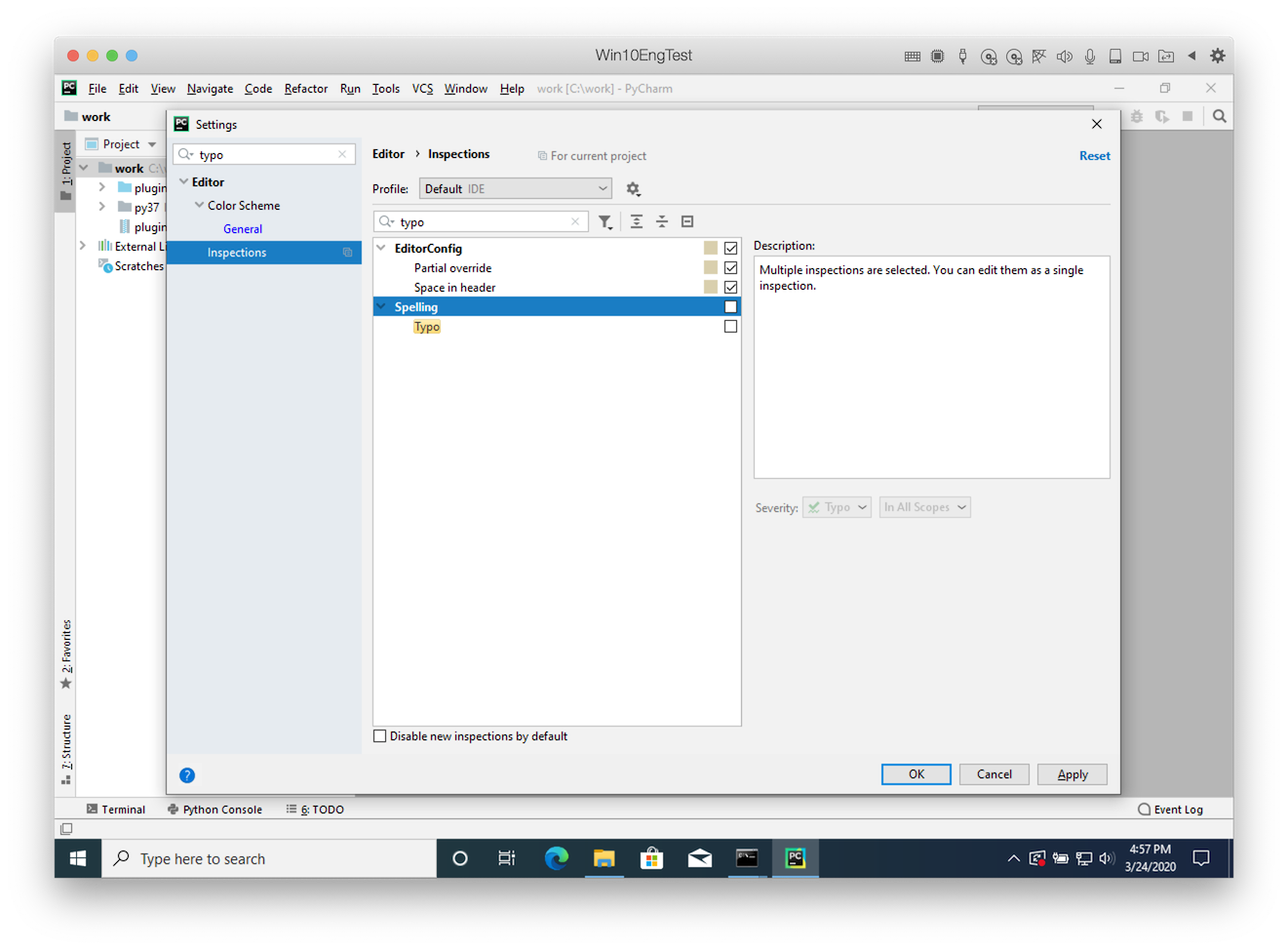Click the Space in header color swatch
The width and height of the screenshot is (1288, 950).
(711, 287)
